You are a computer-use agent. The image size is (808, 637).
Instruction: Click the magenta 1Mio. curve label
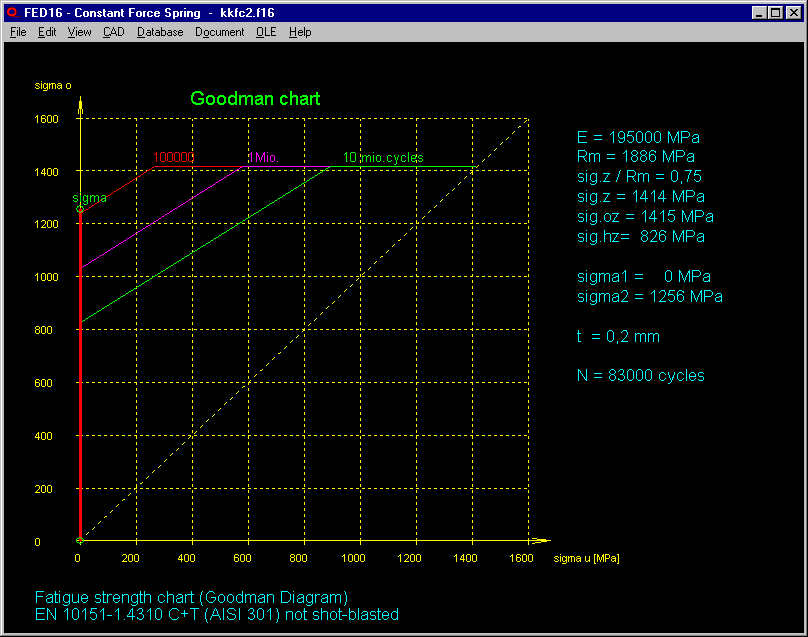click(263, 158)
